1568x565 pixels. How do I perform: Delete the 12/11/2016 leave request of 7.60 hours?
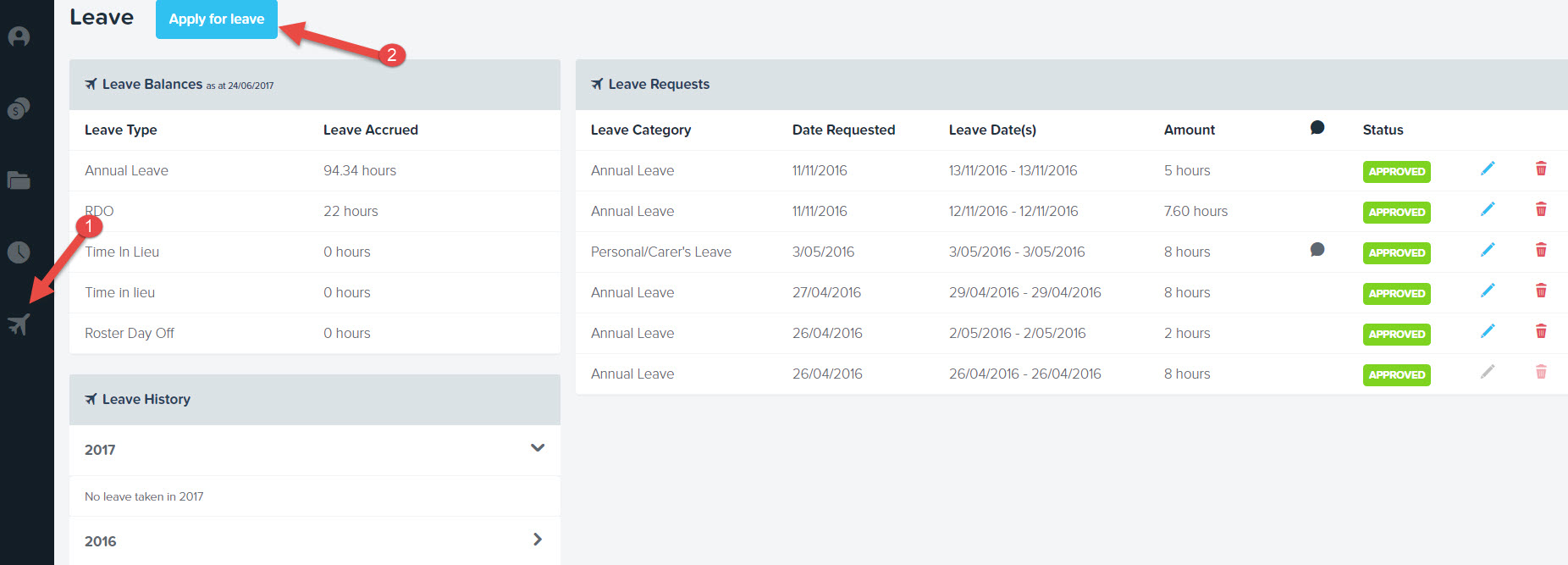pos(1541,209)
